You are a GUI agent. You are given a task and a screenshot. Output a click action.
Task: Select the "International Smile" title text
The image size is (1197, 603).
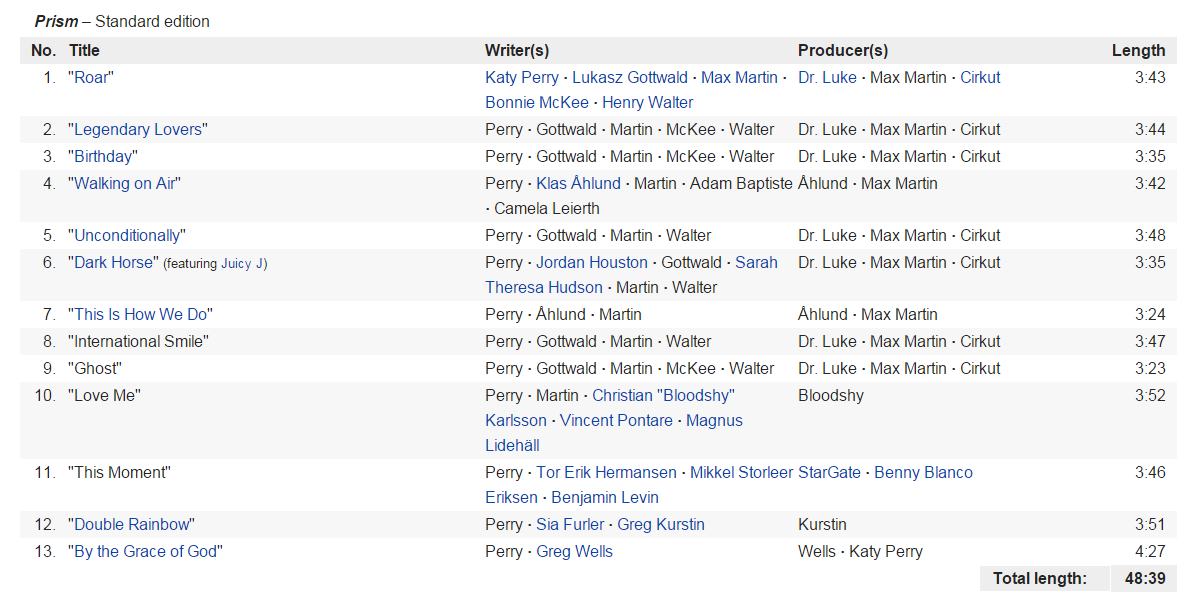[x=138, y=341]
